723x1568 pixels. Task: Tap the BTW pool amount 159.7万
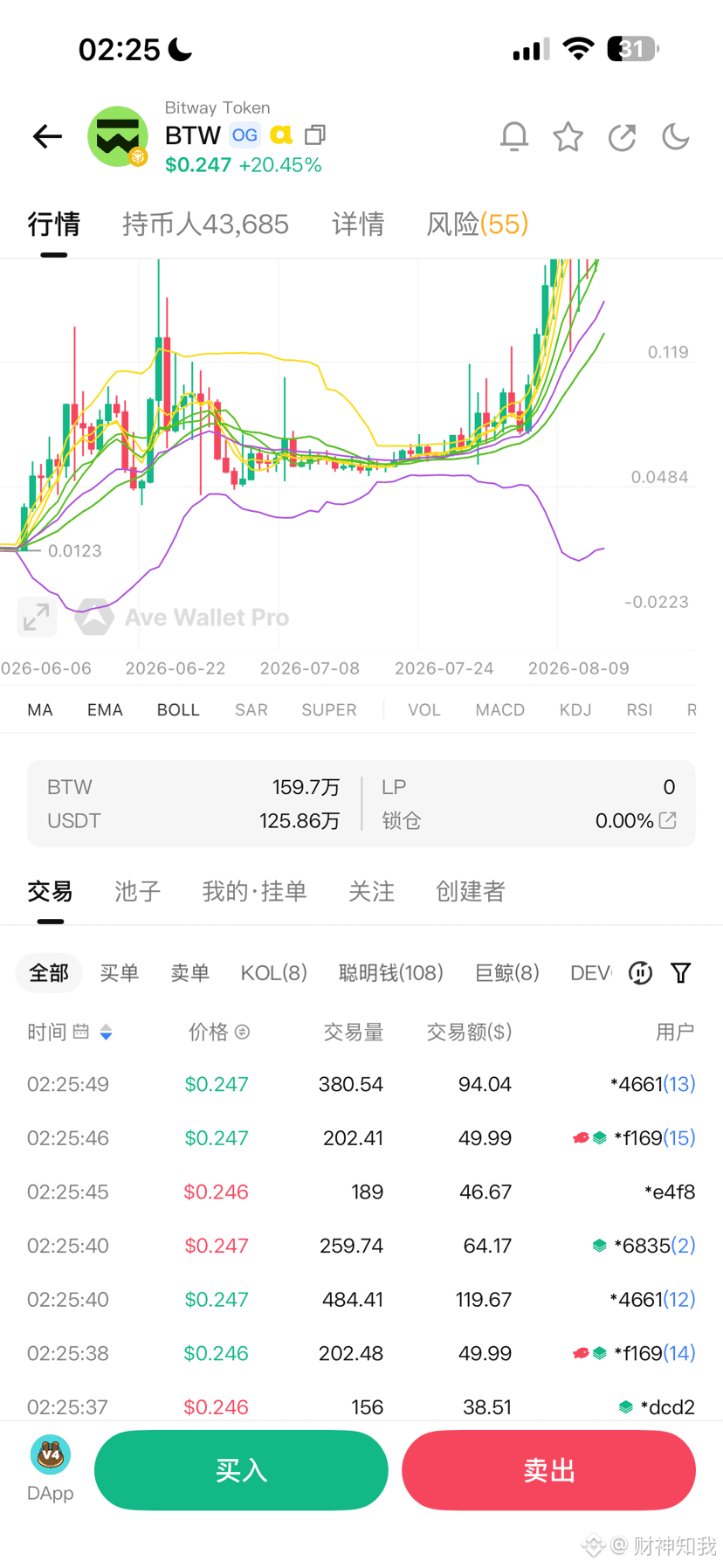pyautogui.click(x=306, y=787)
